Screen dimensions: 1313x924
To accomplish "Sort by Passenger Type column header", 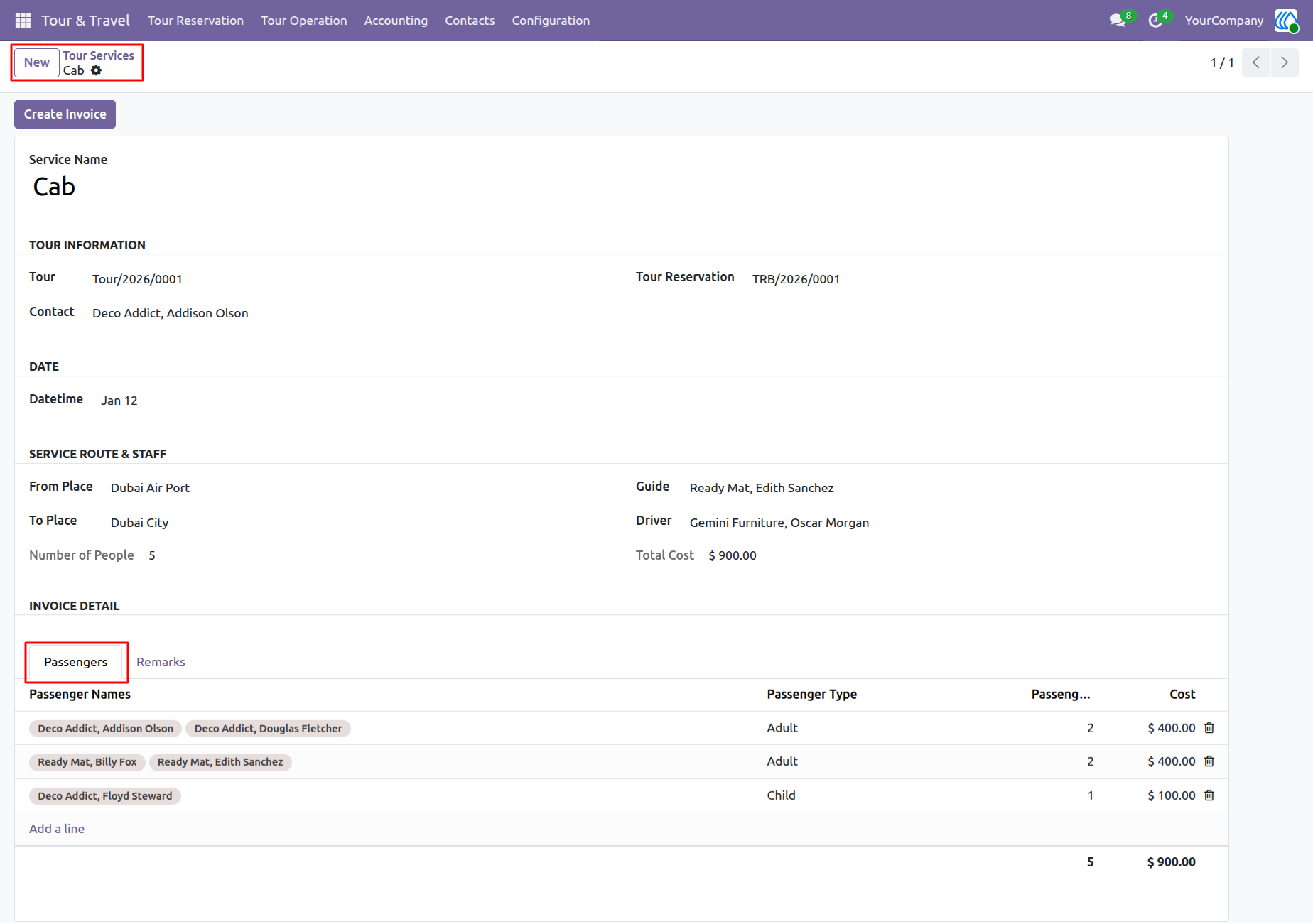I will 812,695.
